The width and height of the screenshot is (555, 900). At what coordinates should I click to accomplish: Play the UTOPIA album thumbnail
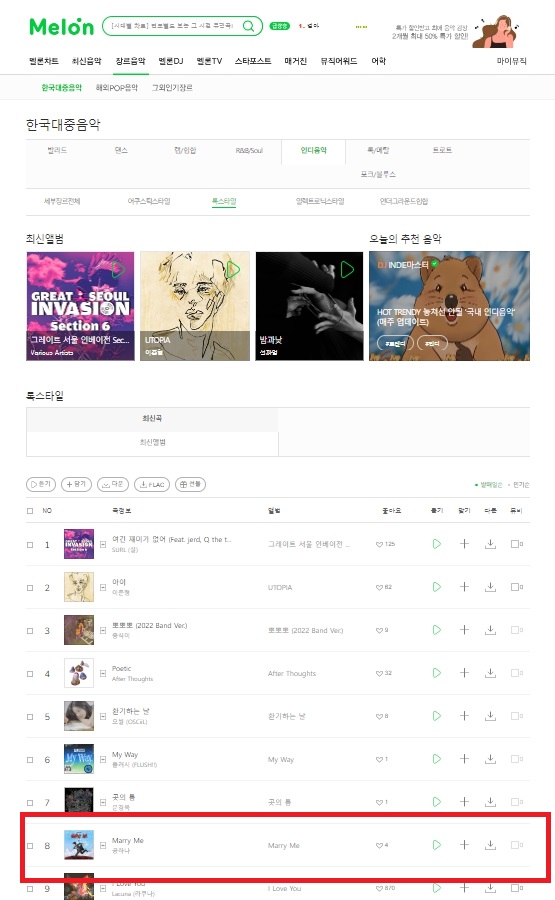coord(233,269)
